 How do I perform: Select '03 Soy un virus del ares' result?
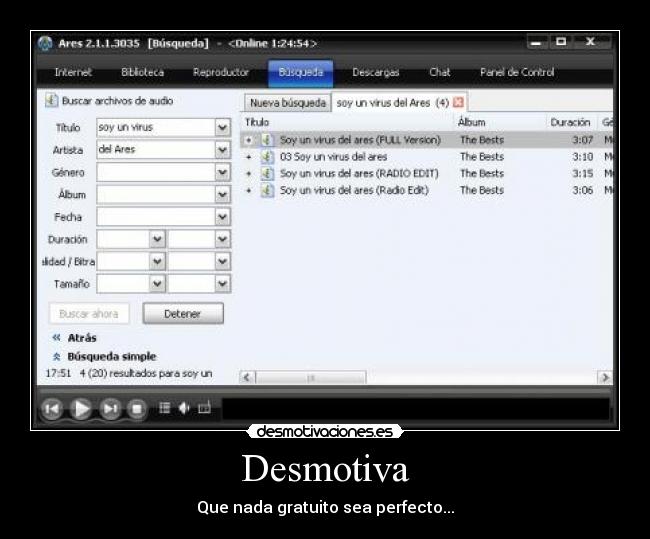333,157
